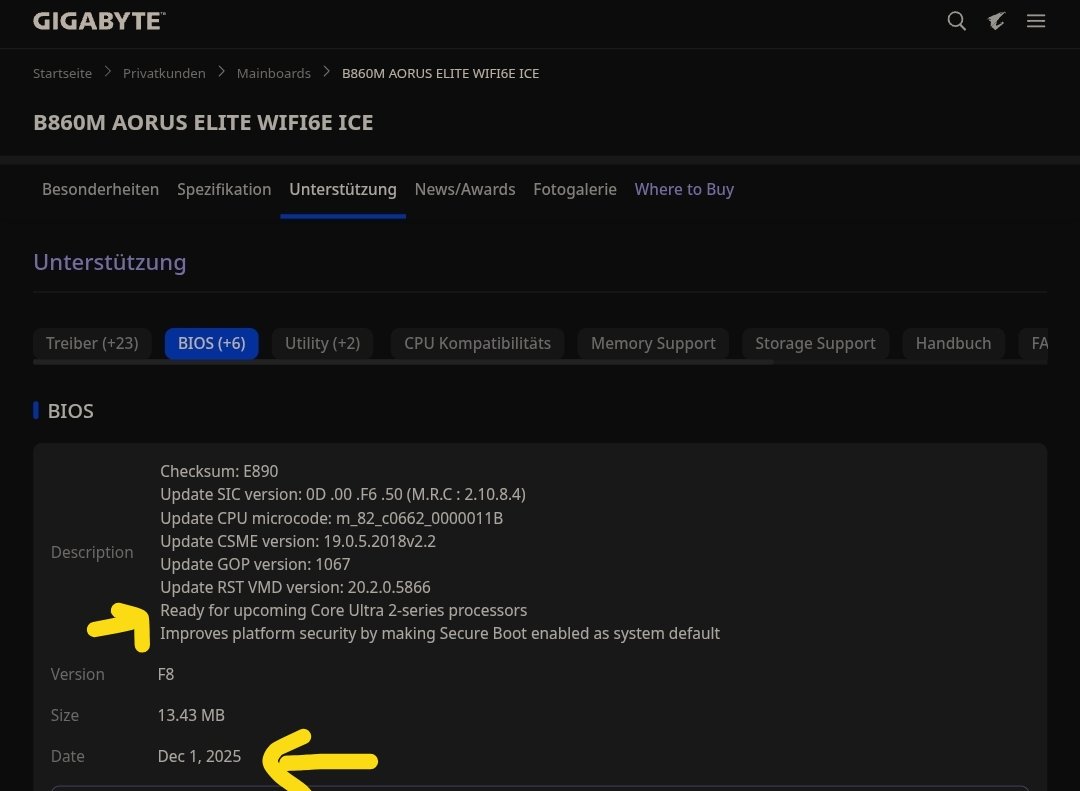1080x791 pixels.
Task: Open the Fotogalerie tab
Action: point(574,189)
